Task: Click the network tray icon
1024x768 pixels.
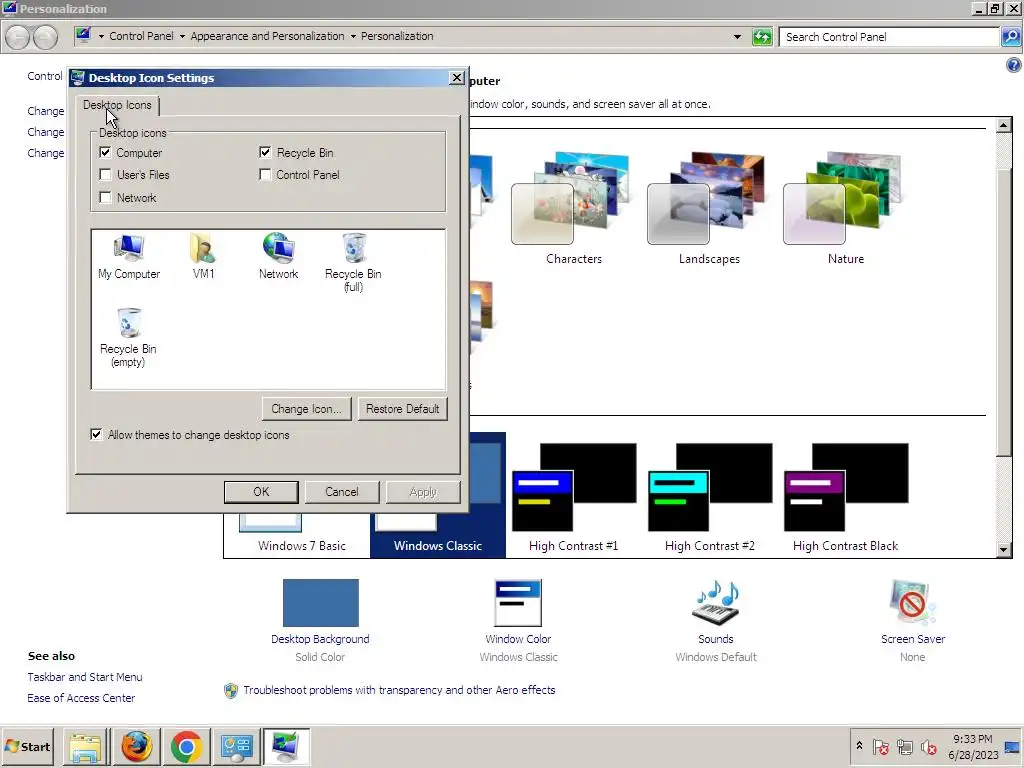Action: pos(904,746)
